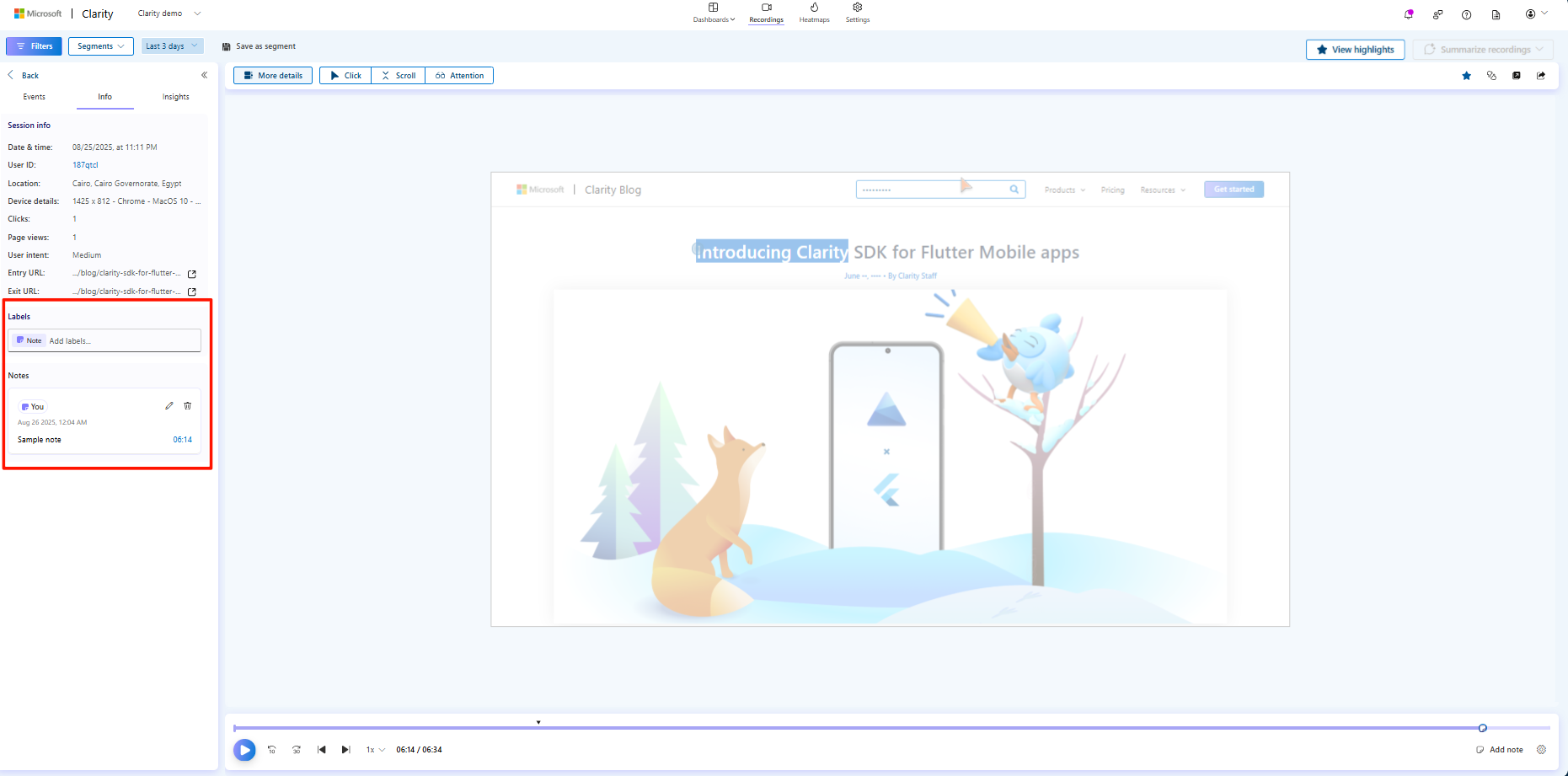Open the account profile menu
Image resolution: width=1568 pixels, height=776 pixels.
click(x=1537, y=13)
